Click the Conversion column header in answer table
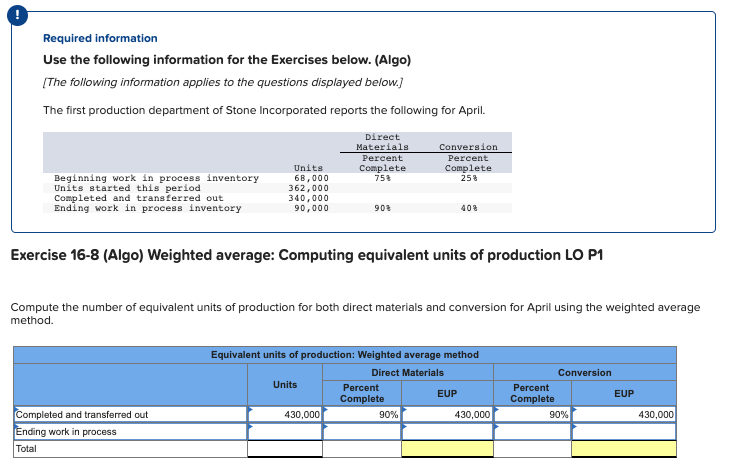Screen dimensions: 748x476 [x=584, y=373]
